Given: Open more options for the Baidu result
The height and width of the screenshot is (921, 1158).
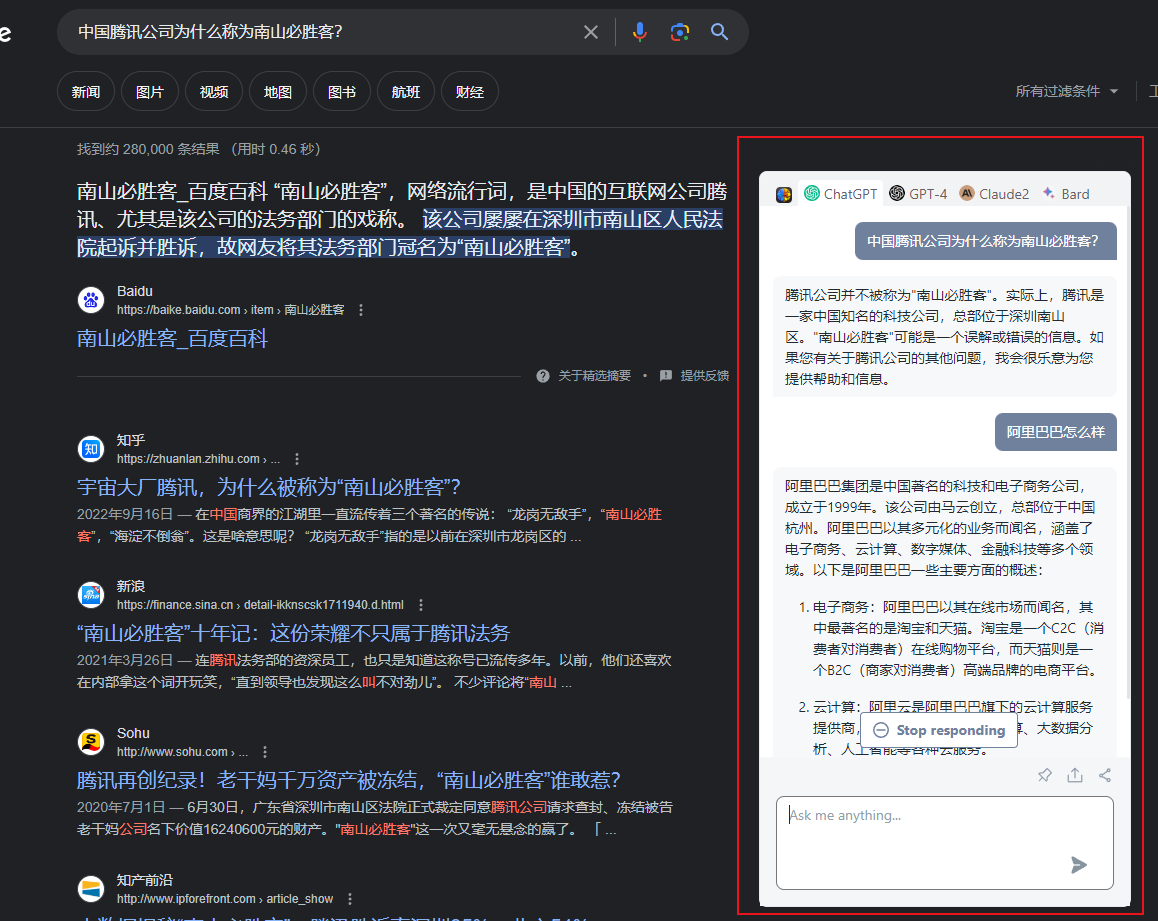Looking at the screenshot, I should pos(361,310).
